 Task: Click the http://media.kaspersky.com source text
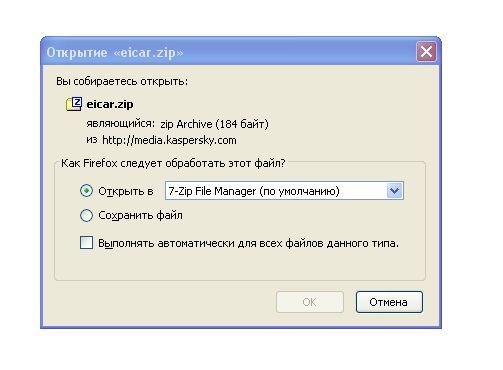click(169, 140)
